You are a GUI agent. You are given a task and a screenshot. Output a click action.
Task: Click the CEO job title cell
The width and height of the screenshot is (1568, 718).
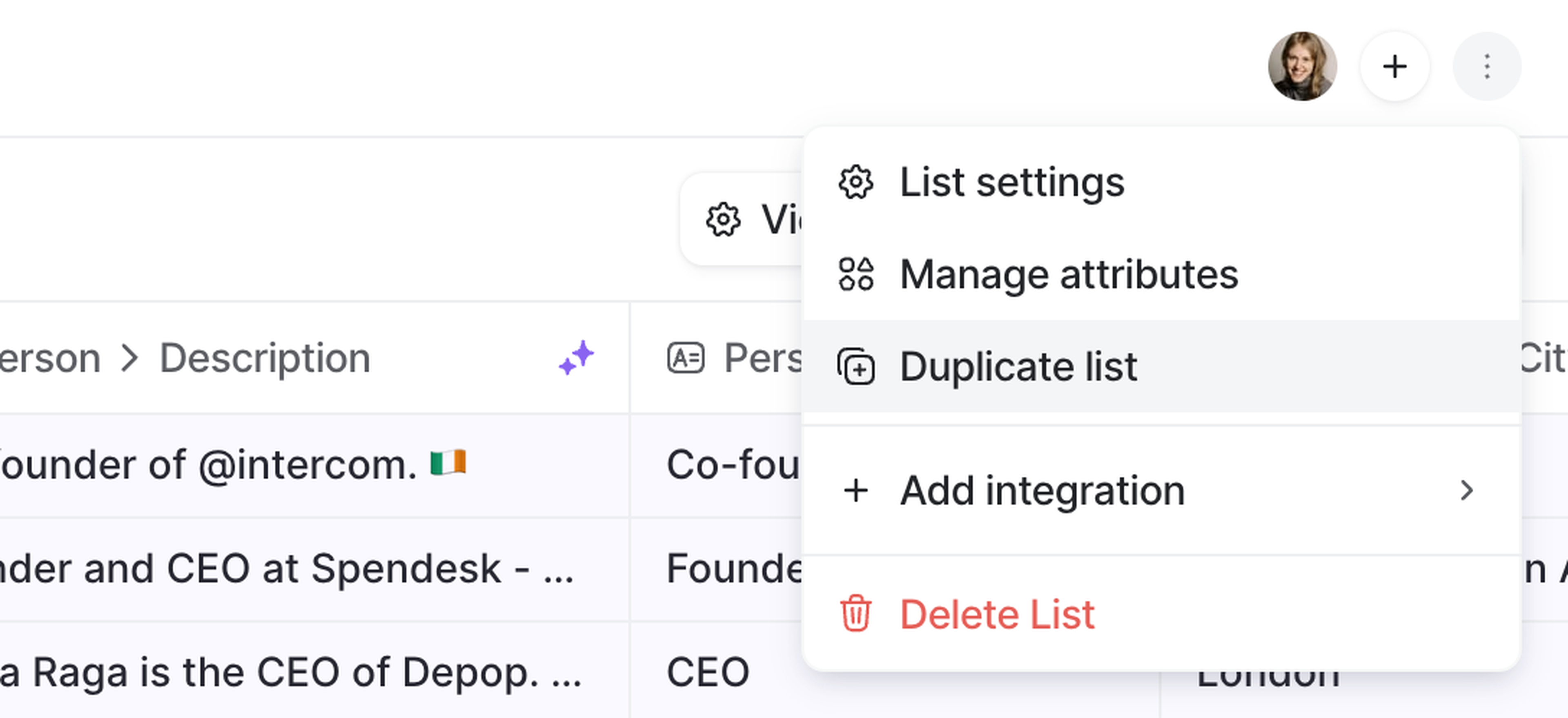pos(708,672)
